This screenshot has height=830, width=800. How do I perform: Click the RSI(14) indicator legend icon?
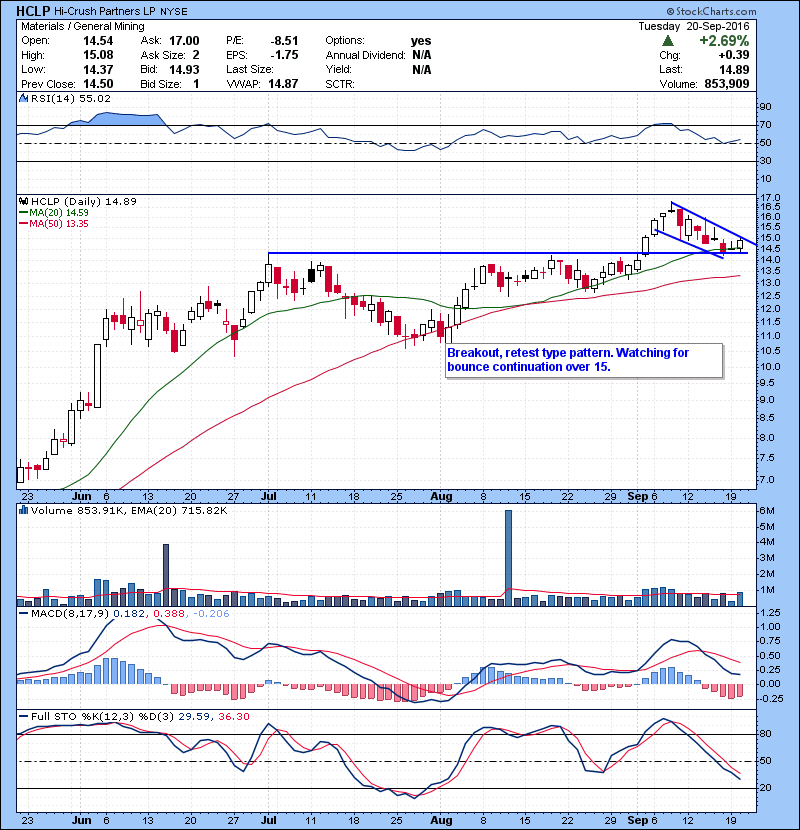click(24, 98)
